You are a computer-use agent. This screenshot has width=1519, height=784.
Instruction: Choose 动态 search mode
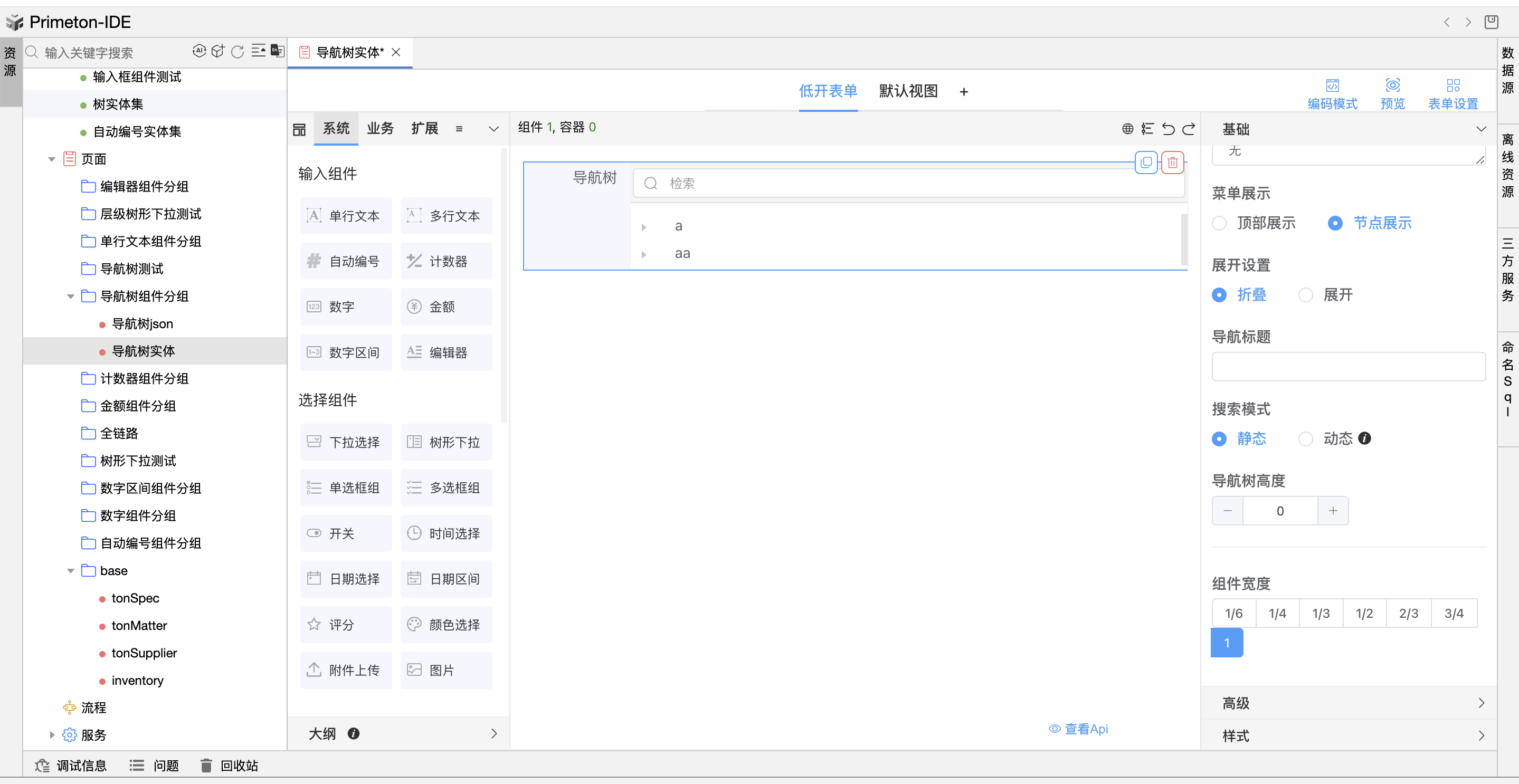tap(1306, 438)
